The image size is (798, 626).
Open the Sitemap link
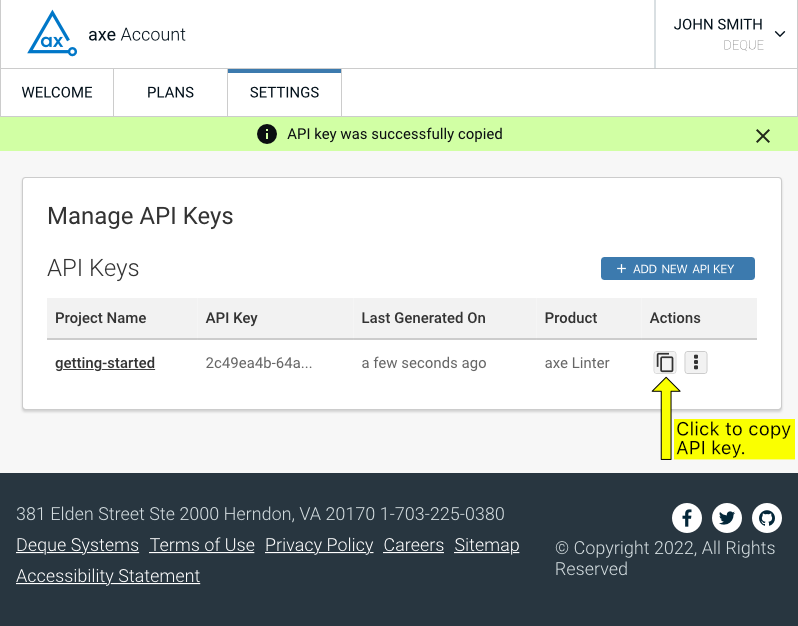point(487,545)
